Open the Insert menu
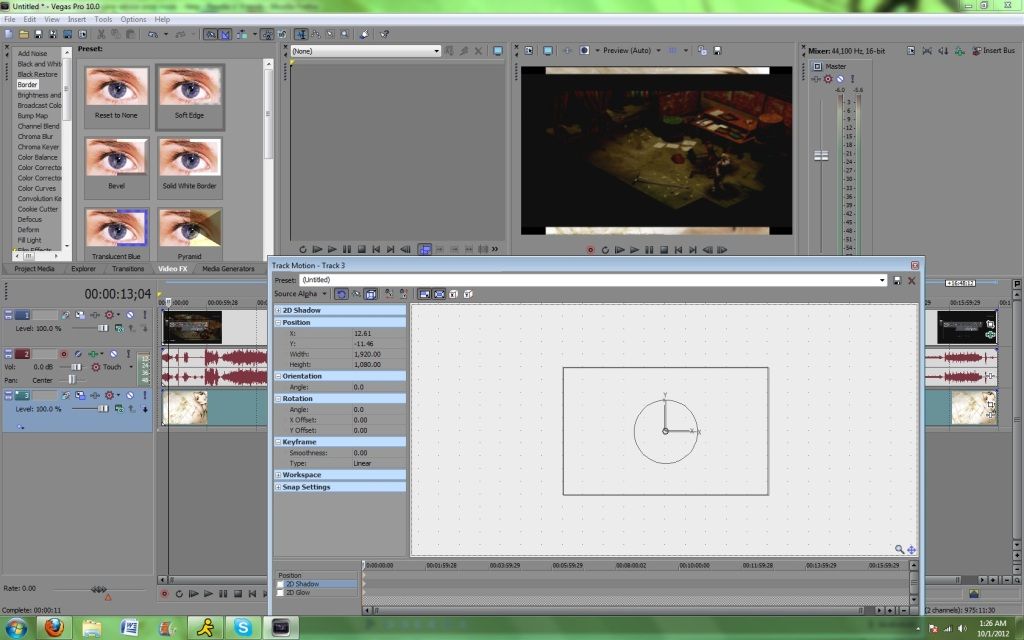Screen dimensions: 1024x640 point(76,20)
